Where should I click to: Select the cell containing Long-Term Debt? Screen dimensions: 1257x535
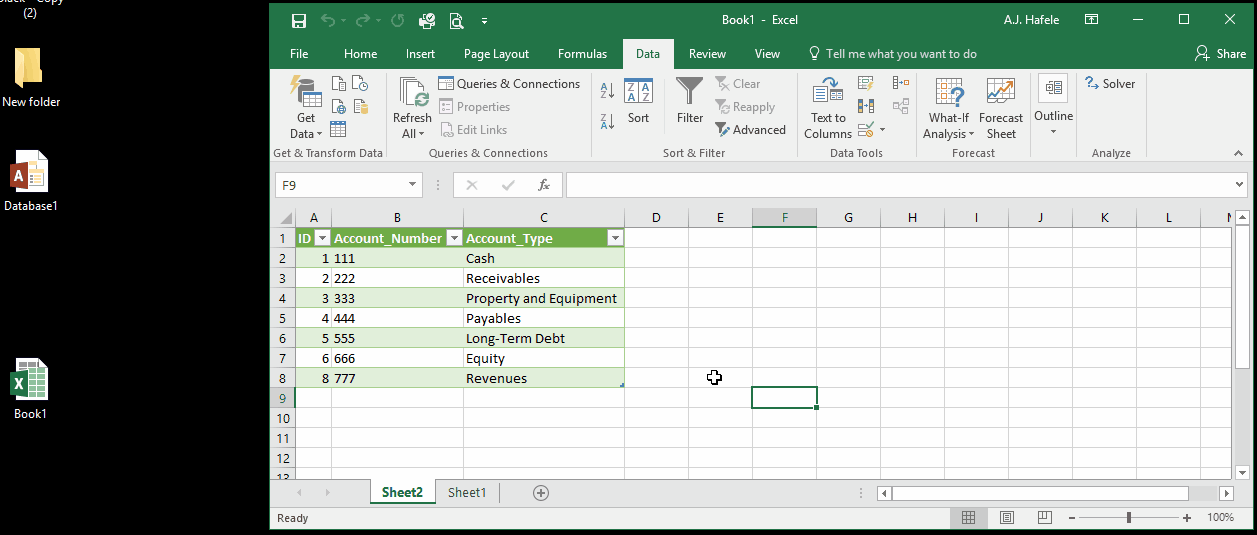(x=544, y=338)
